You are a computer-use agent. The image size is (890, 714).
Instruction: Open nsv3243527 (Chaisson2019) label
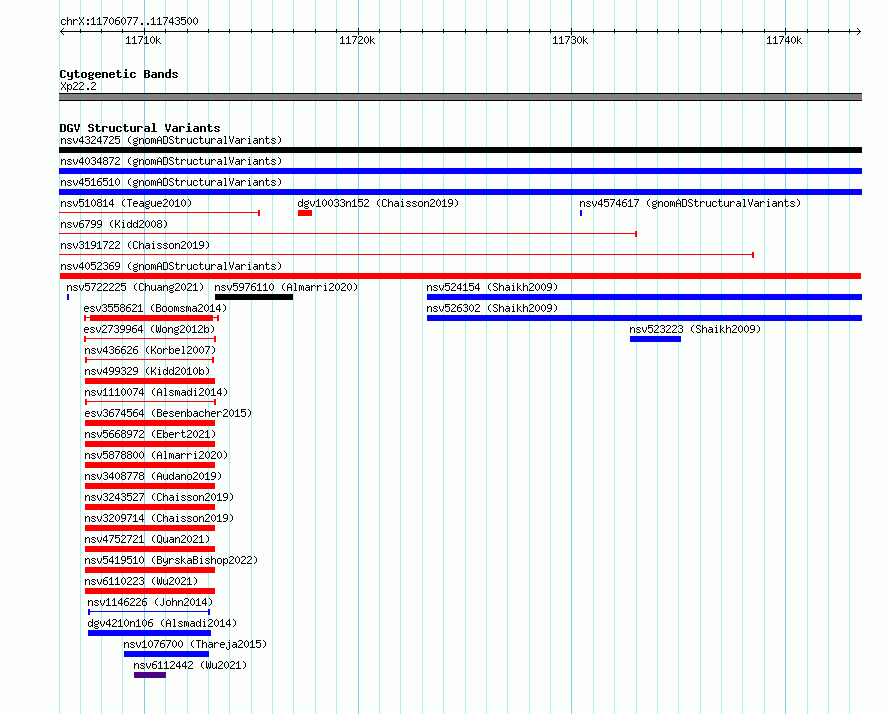click(159, 497)
